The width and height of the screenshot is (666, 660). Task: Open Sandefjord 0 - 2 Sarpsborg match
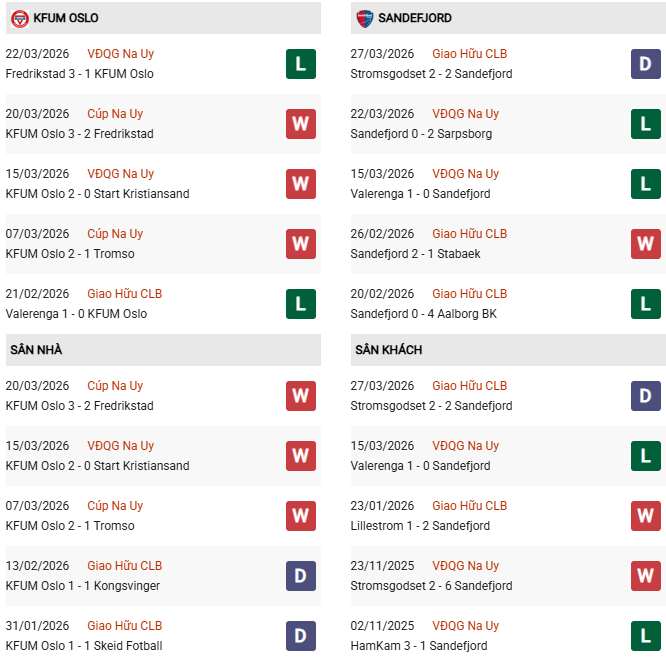(421, 134)
